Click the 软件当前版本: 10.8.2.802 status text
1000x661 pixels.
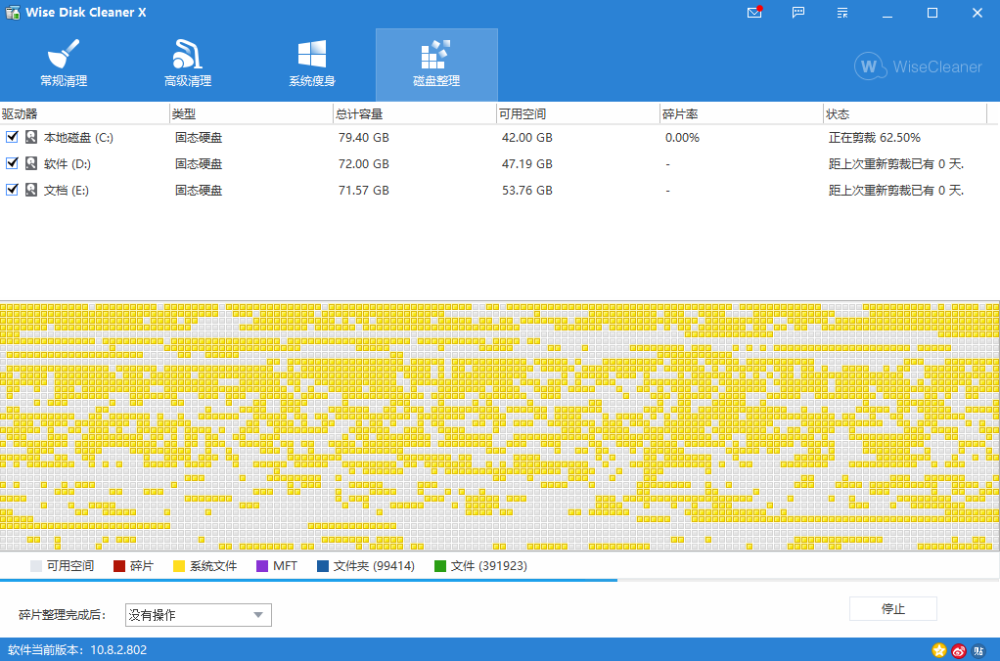click(77, 650)
